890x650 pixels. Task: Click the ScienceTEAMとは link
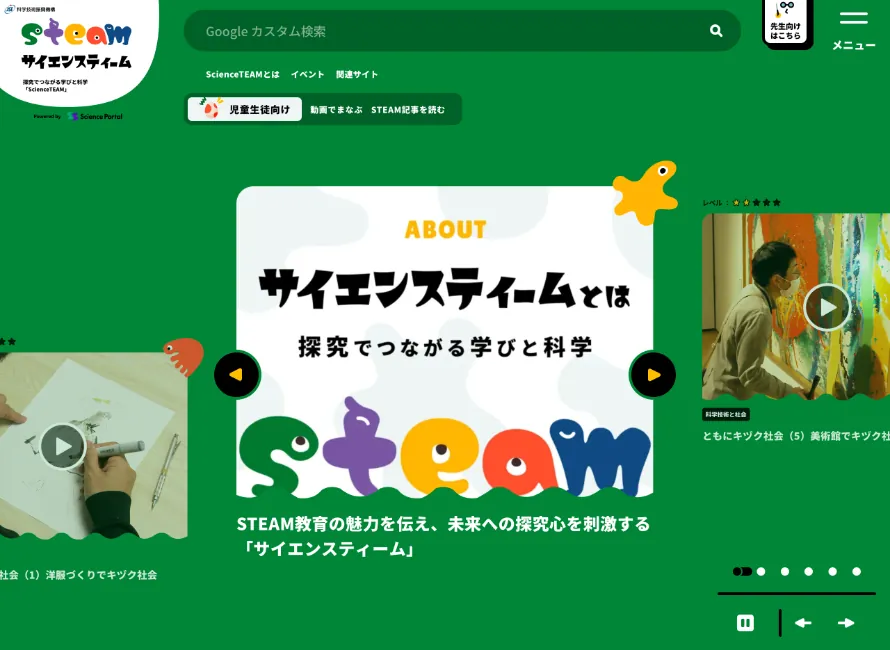pyautogui.click(x=243, y=75)
